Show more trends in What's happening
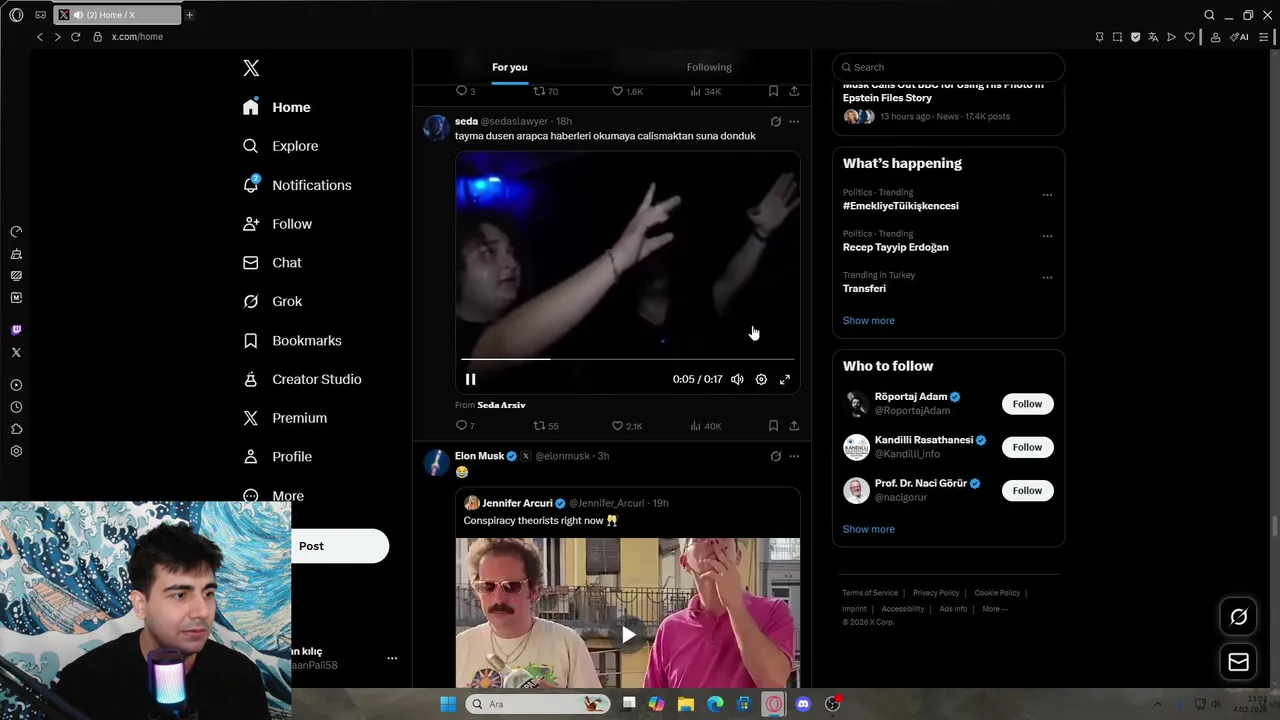The height and width of the screenshot is (720, 1280). [x=868, y=320]
